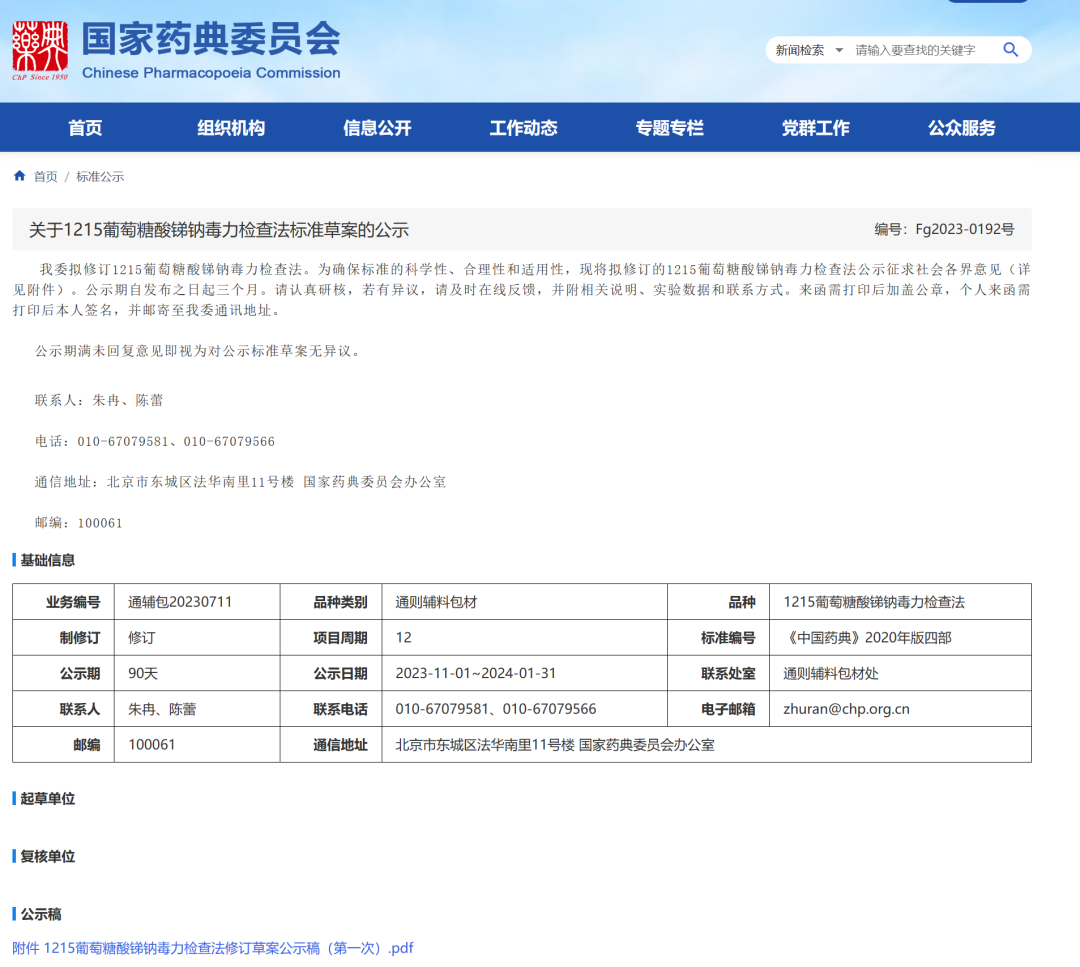1080x967 pixels.
Task: Click the 公示期满未回复意见 paragraph
Action: click(x=198, y=351)
